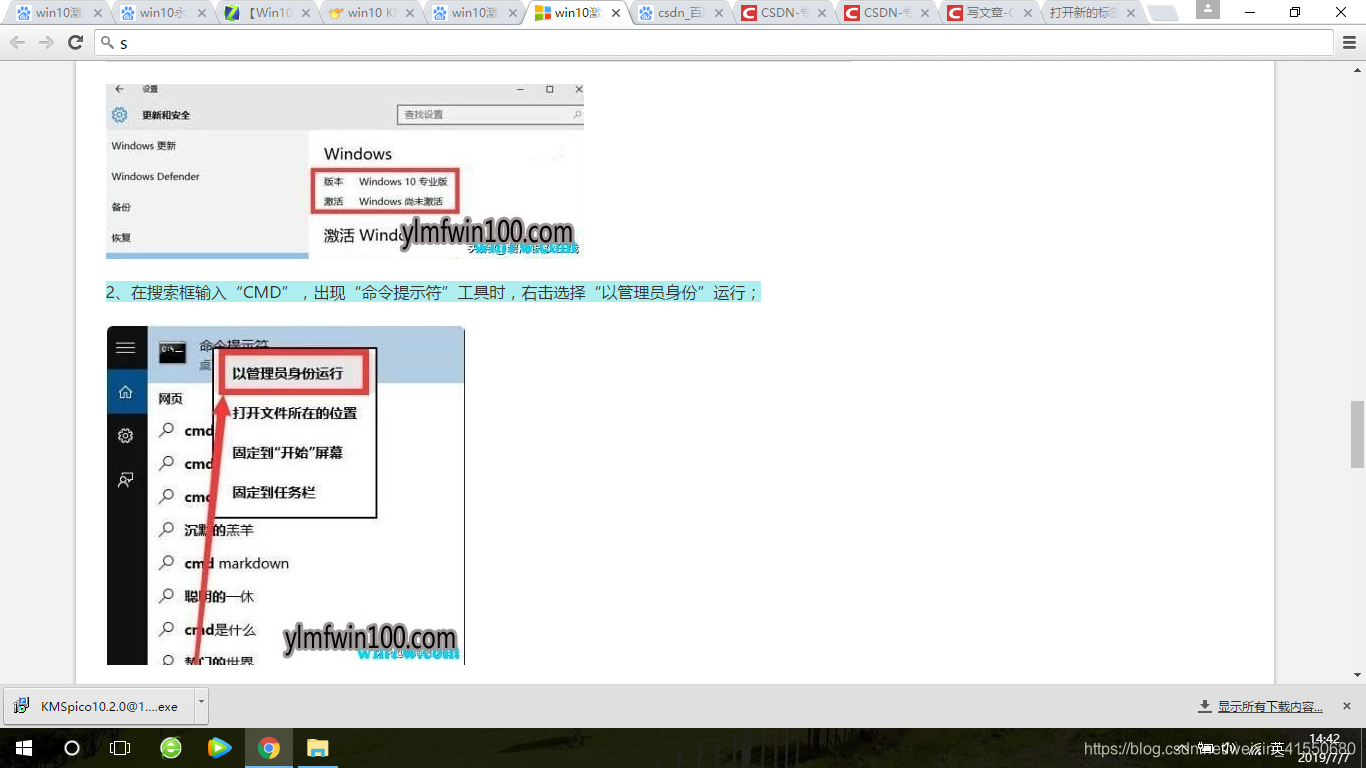Click '显示所有下载内容' link
Viewport: 1366px width, 768px height.
coord(1269,707)
